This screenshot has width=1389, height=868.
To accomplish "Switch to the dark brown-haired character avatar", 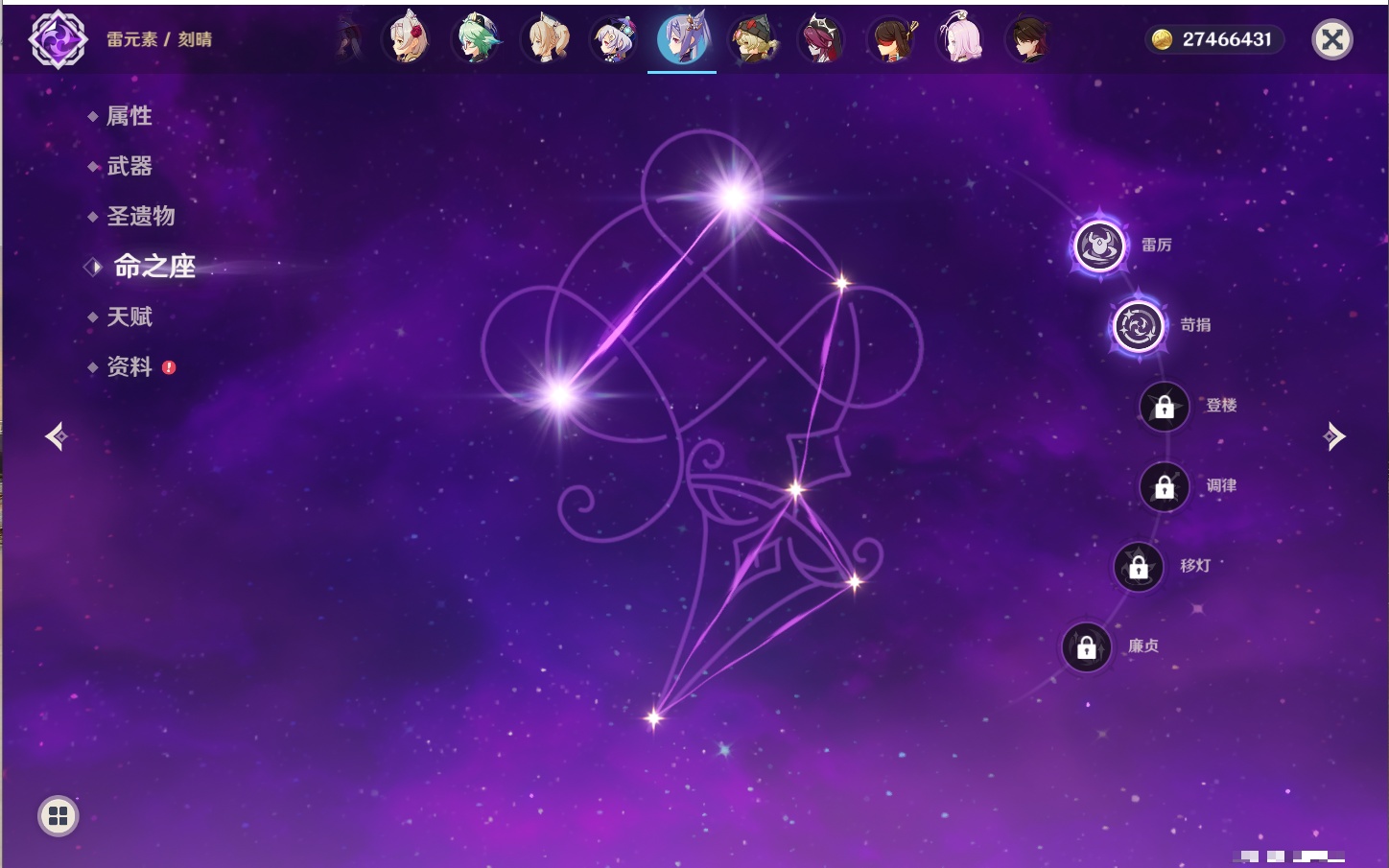I will (1029, 39).
